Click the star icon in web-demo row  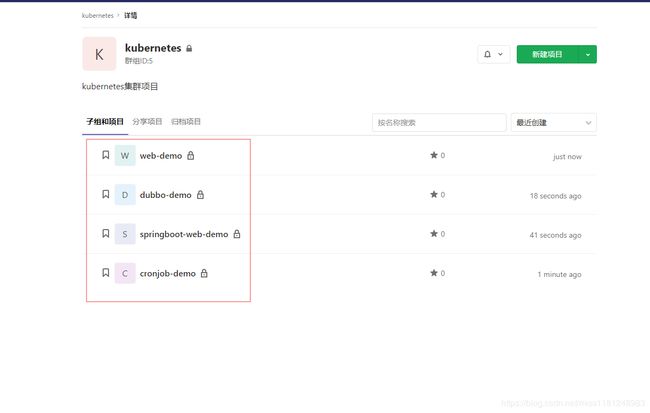[x=434, y=155]
